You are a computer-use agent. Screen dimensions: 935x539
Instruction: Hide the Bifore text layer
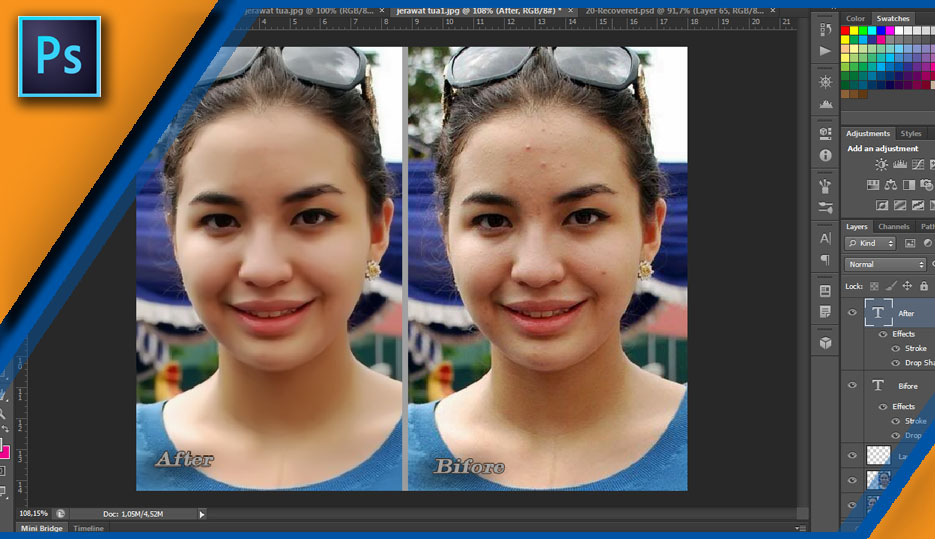pyautogui.click(x=852, y=385)
